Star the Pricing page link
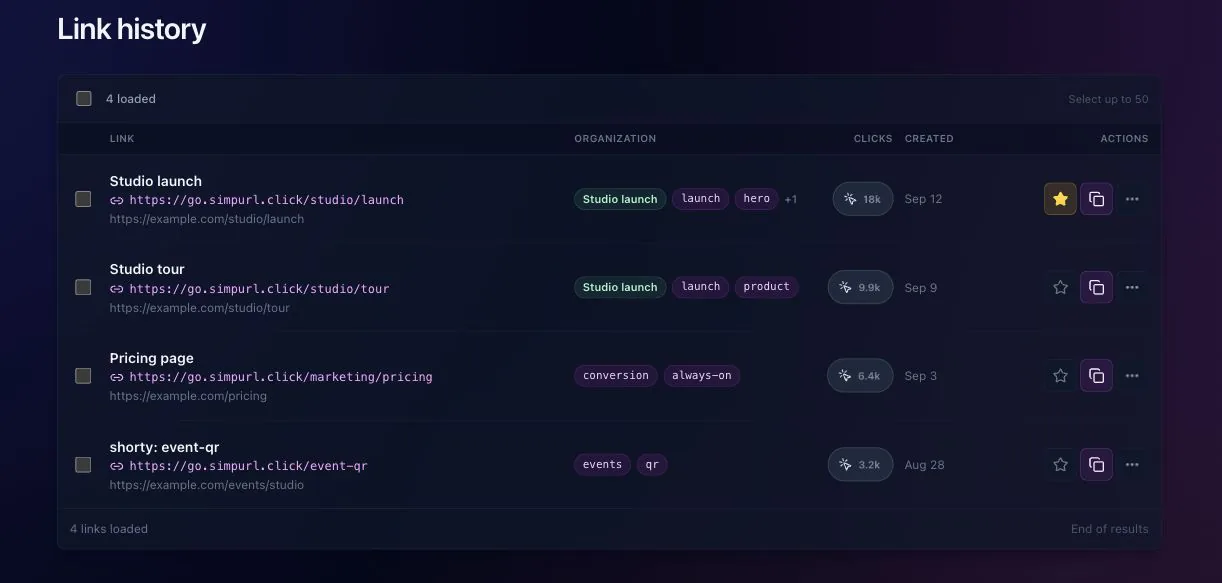Screen dimensions: 1222x583 point(1060,376)
